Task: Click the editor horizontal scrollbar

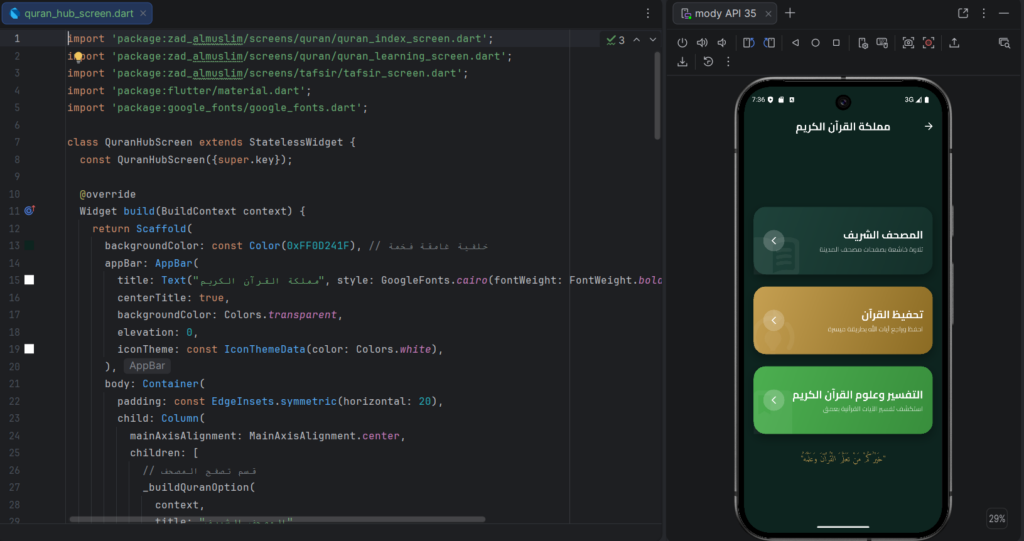Action: [x=277, y=519]
